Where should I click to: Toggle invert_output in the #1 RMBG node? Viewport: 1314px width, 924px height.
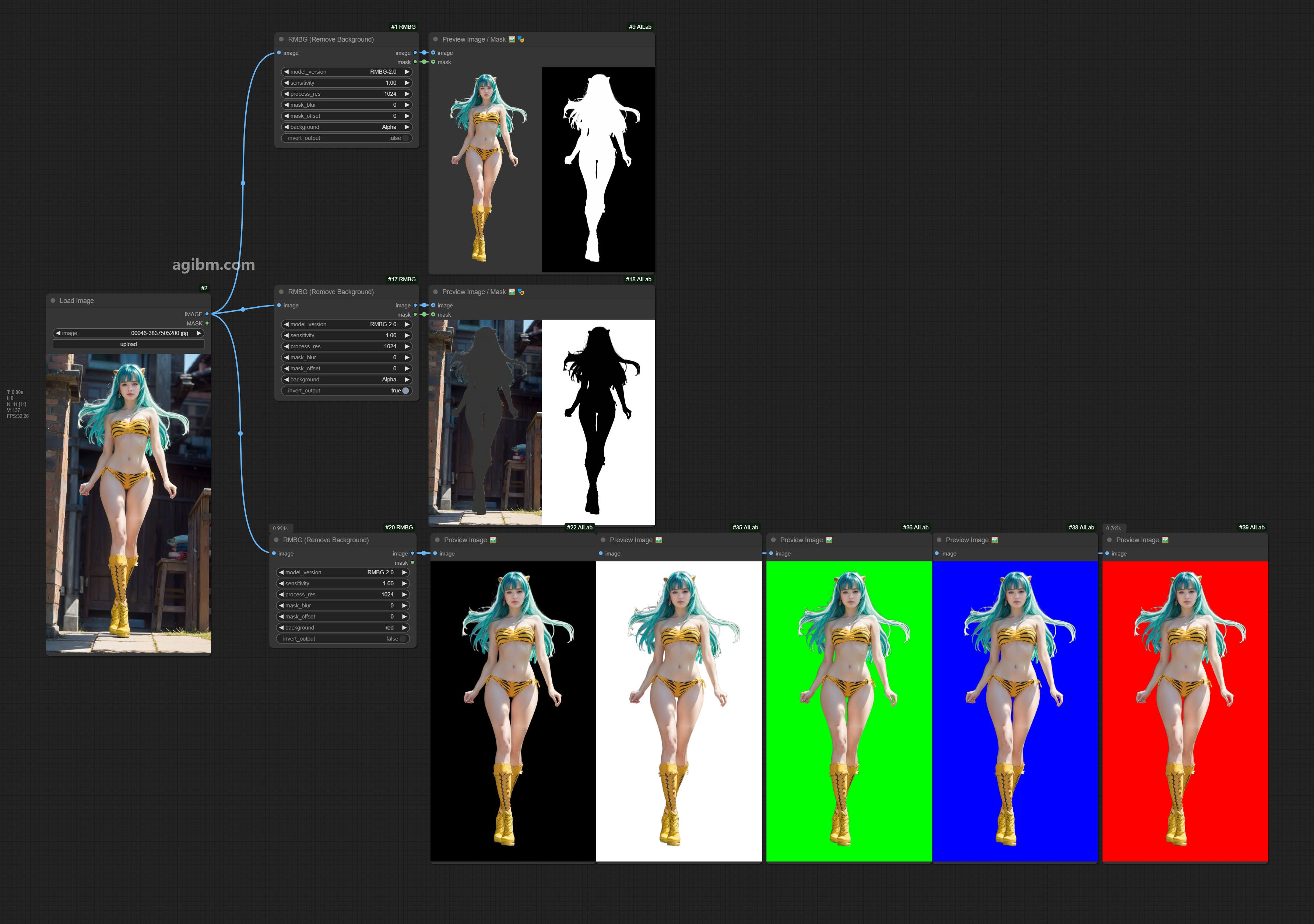346,138
